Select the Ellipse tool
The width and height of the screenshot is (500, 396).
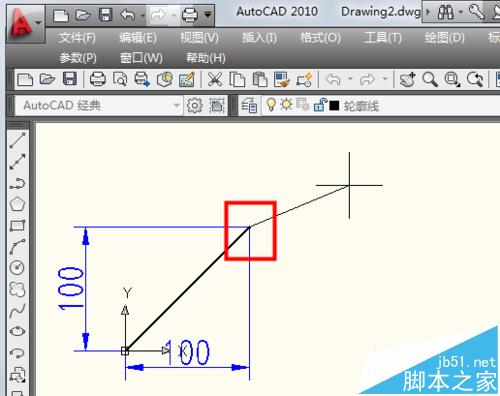point(17,331)
